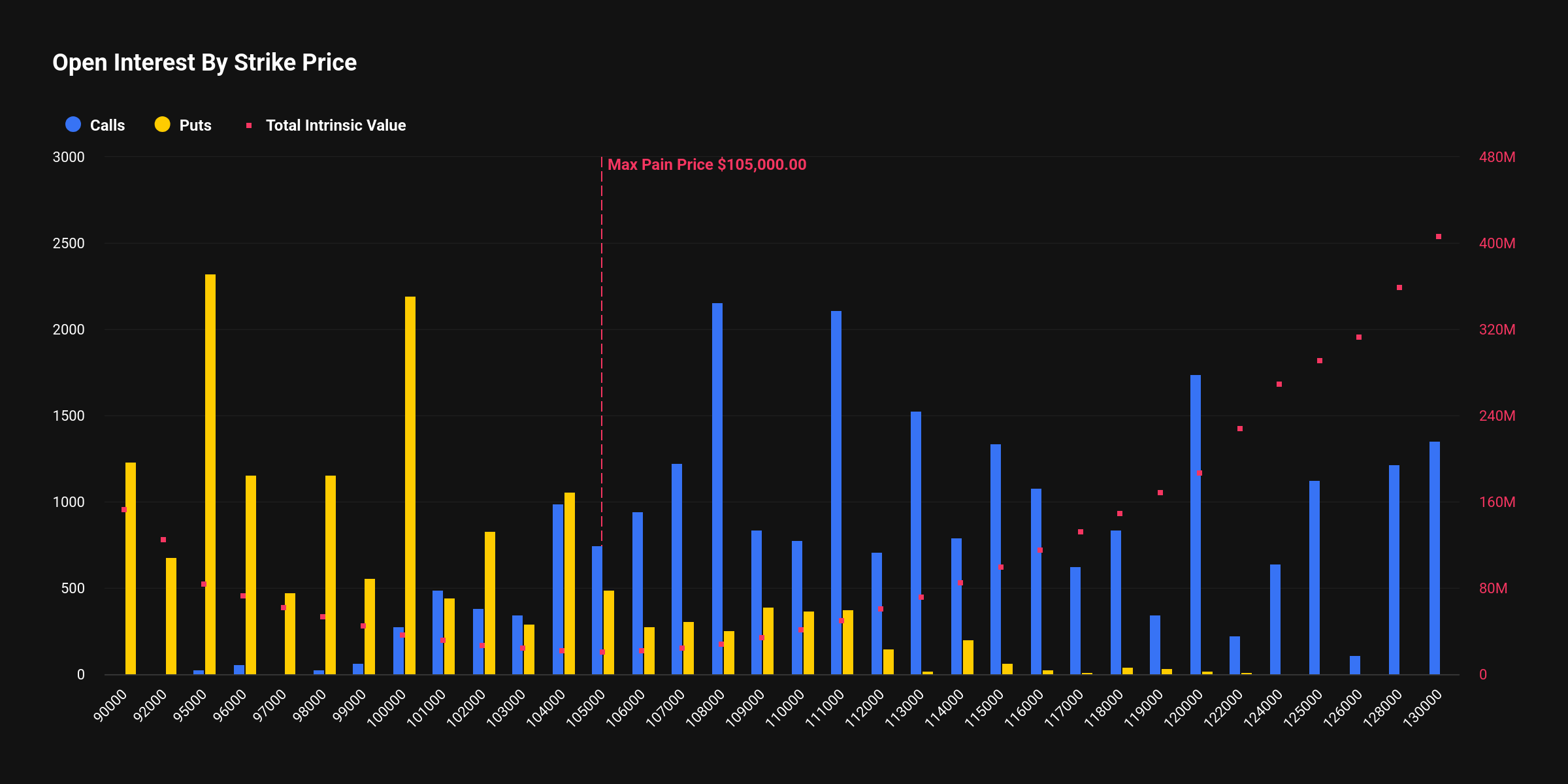The width and height of the screenshot is (1568, 784).
Task: Click the red Total Intrinsic Value marker icon
Action: click(x=249, y=125)
